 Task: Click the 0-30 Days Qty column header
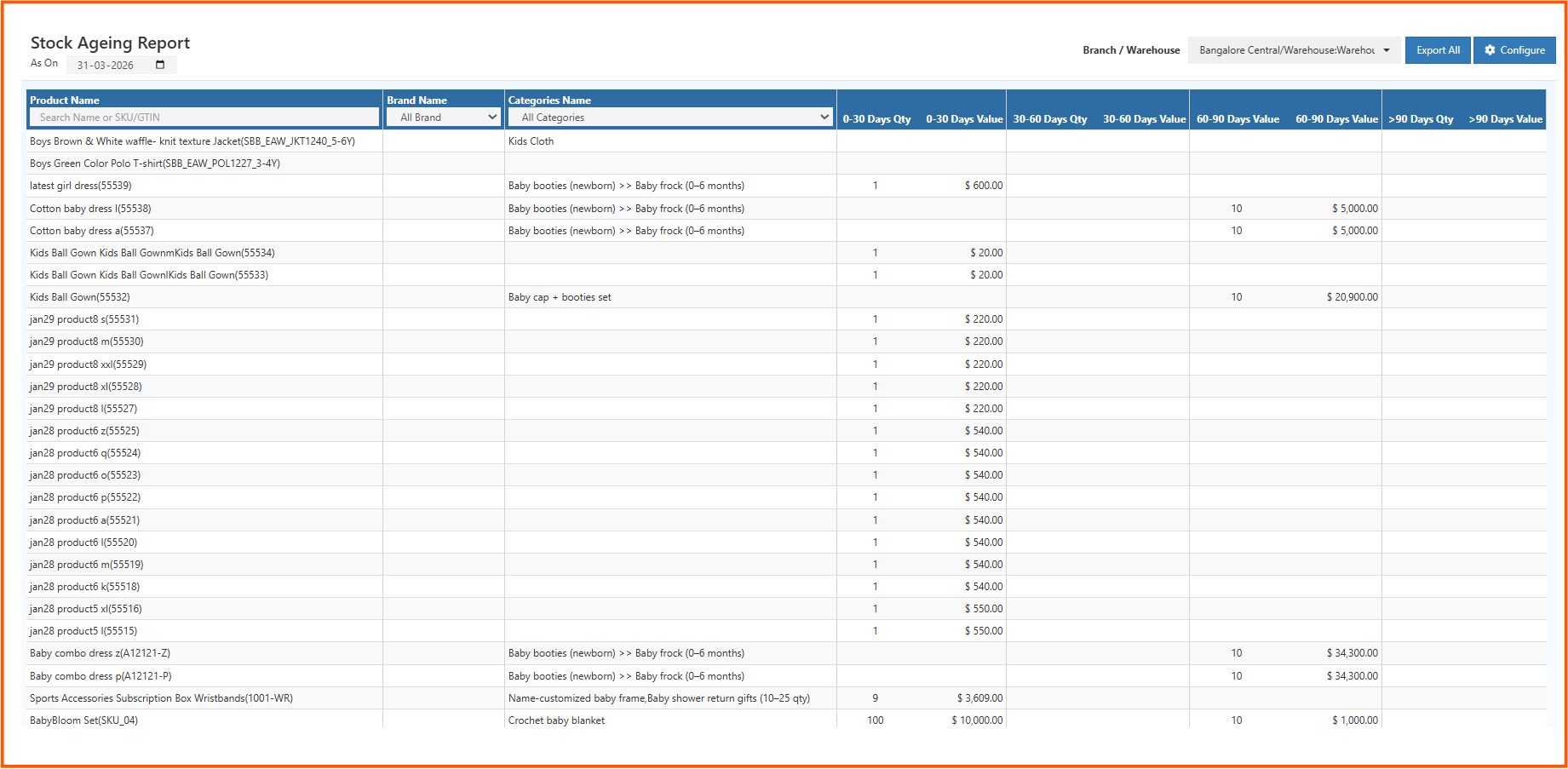coord(876,119)
